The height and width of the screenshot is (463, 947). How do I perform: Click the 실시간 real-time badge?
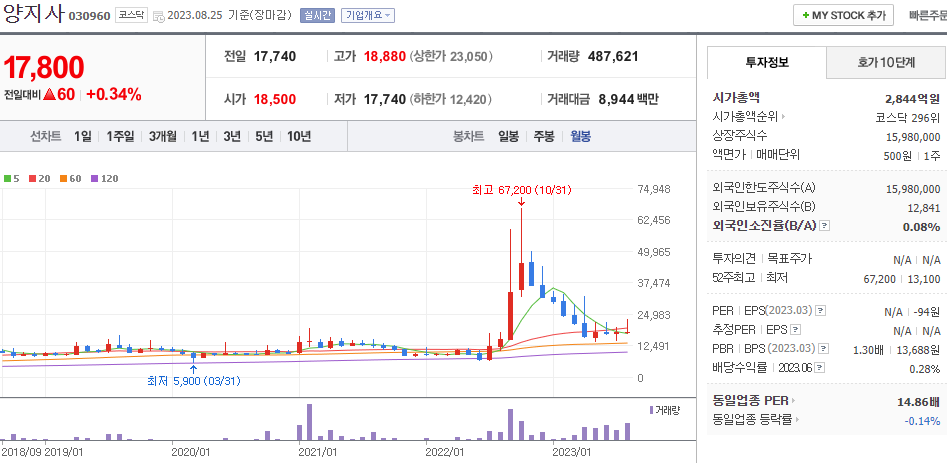point(317,16)
